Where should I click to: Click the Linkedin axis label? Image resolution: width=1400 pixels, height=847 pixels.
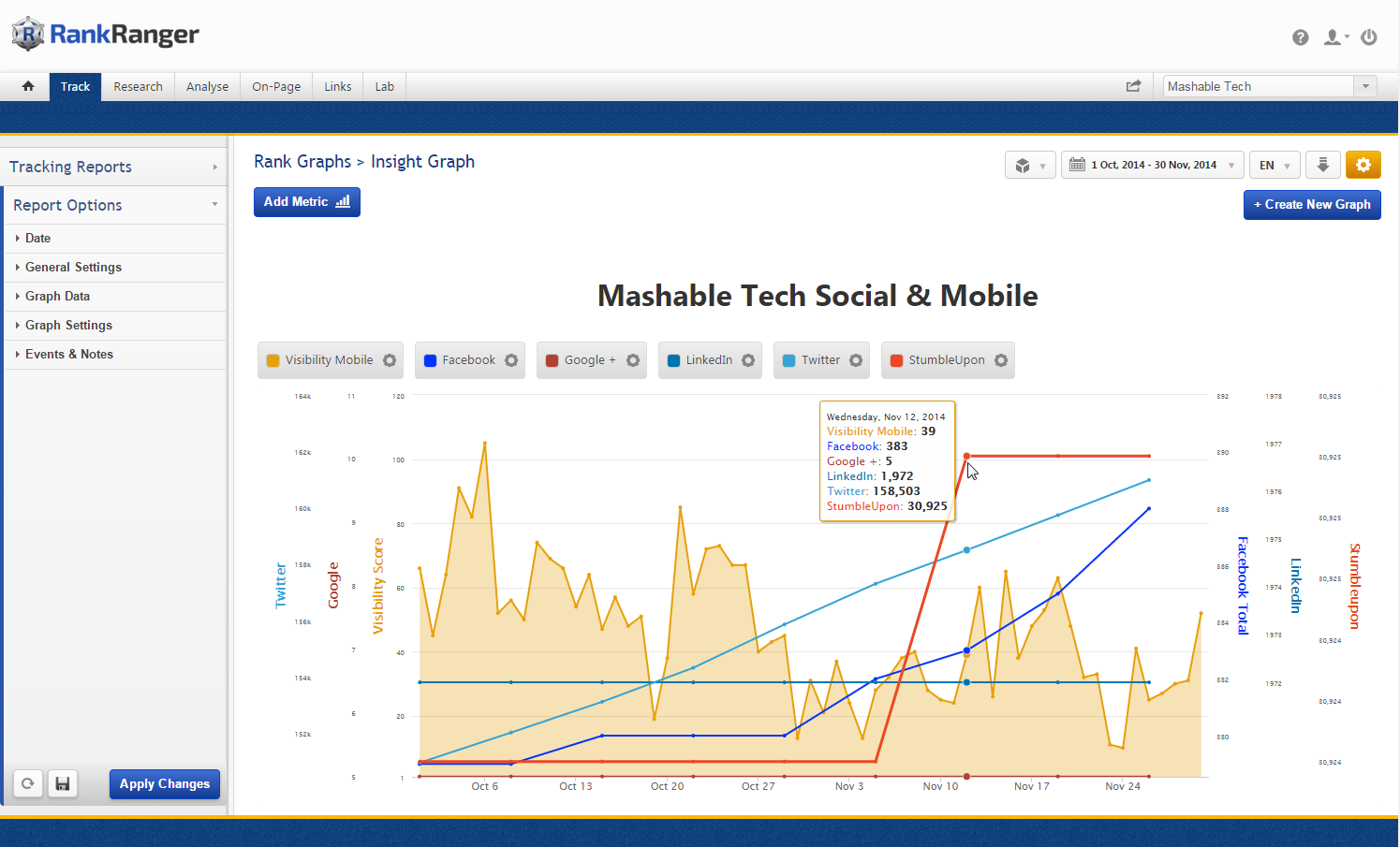point(1295,586)
